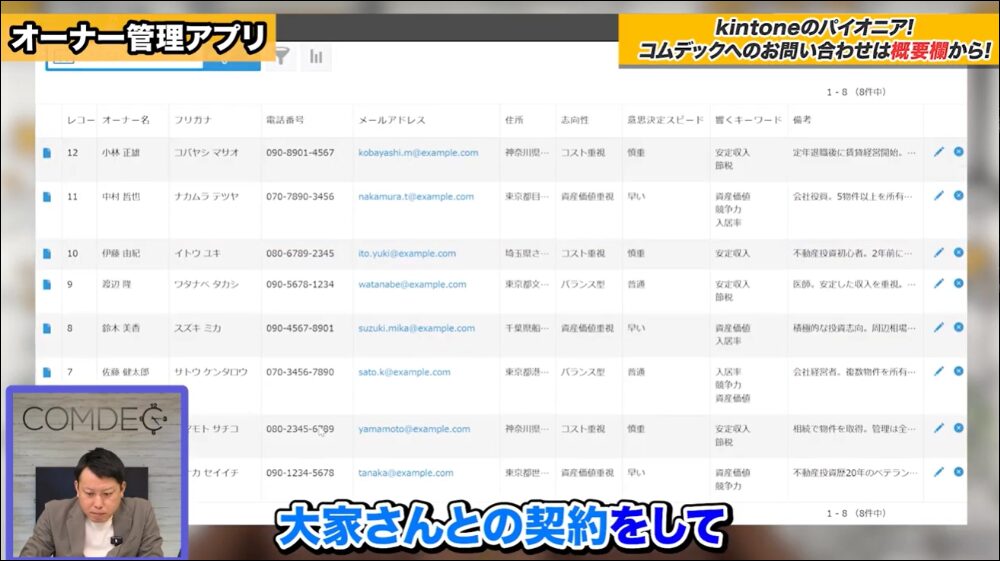The height and width of the screenshot is (561, 1000).
Task: Sort by the メールアドレス column header
Action: 392,120
